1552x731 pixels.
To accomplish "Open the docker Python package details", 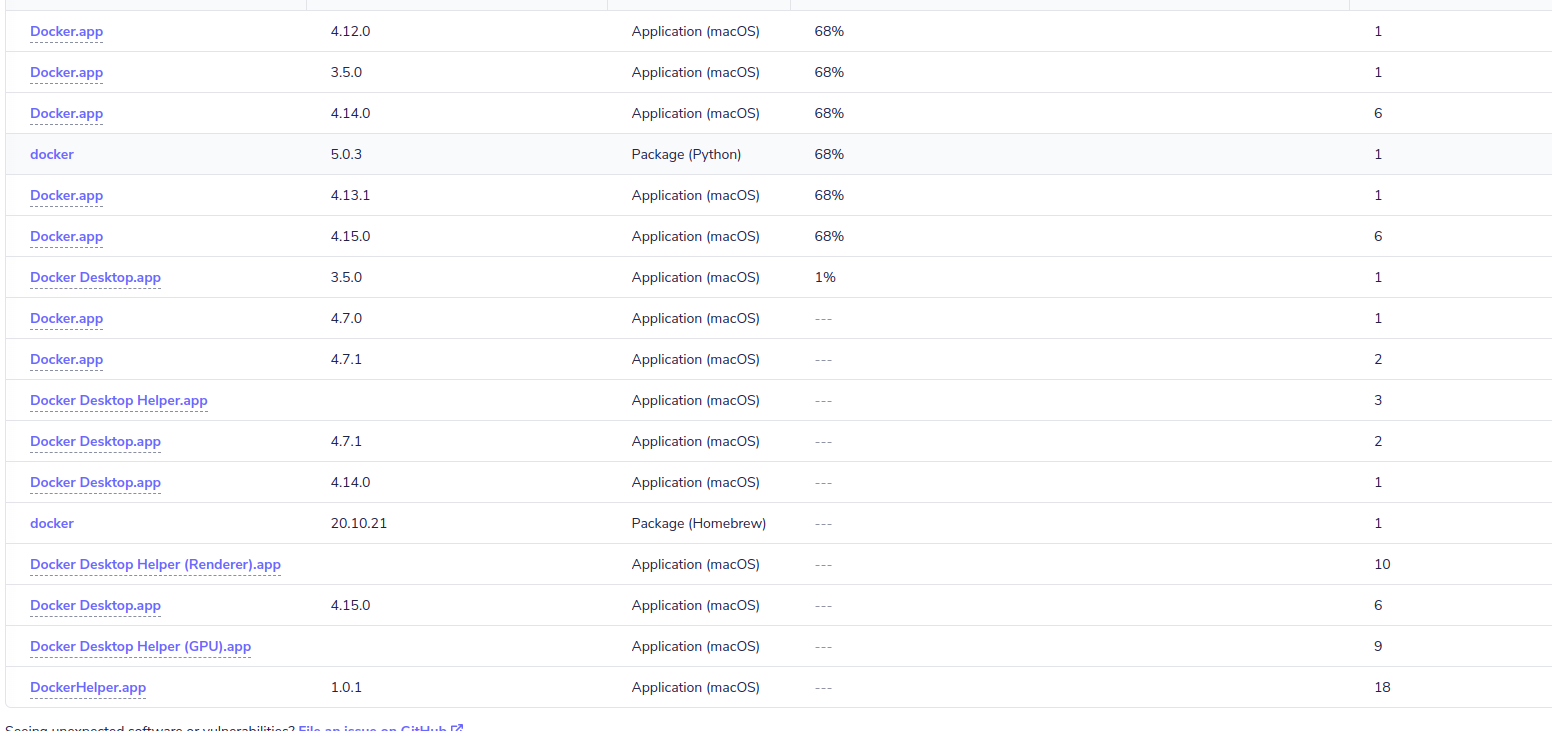I will coord(51,154).
